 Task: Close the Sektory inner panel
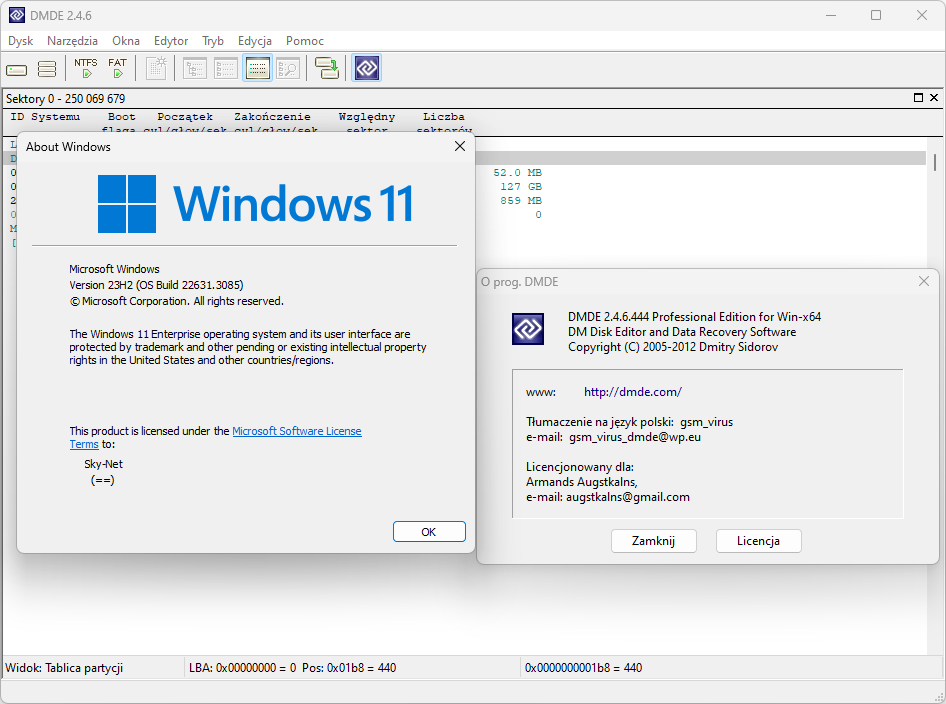pyautogui.click(x=934, y=98)
